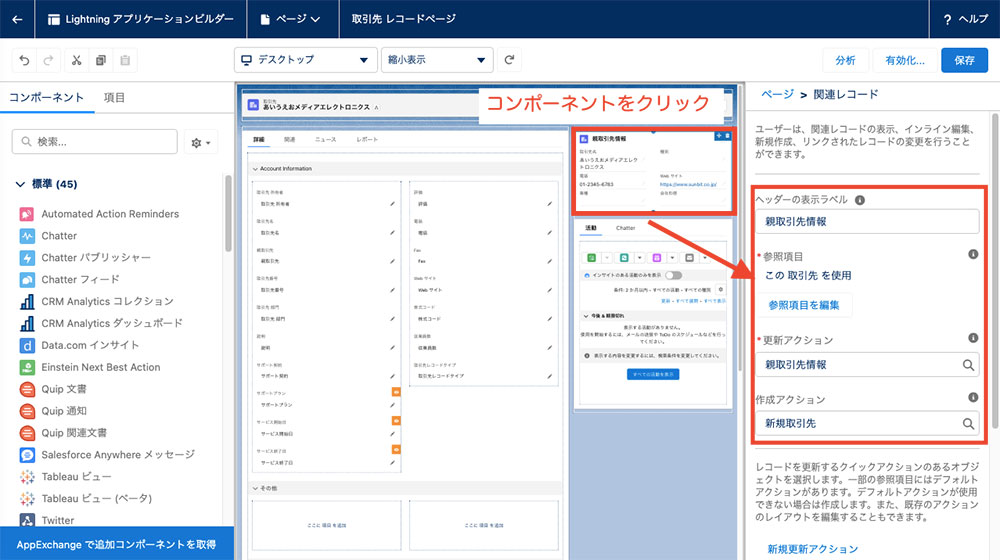Click Twitter in component list
The height and width of the screenshot is (560, 1000).
[x=58, y=520]
